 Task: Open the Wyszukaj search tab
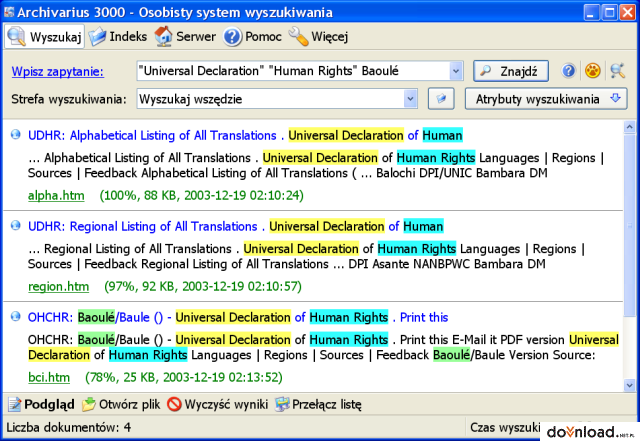tap(44, 37)
